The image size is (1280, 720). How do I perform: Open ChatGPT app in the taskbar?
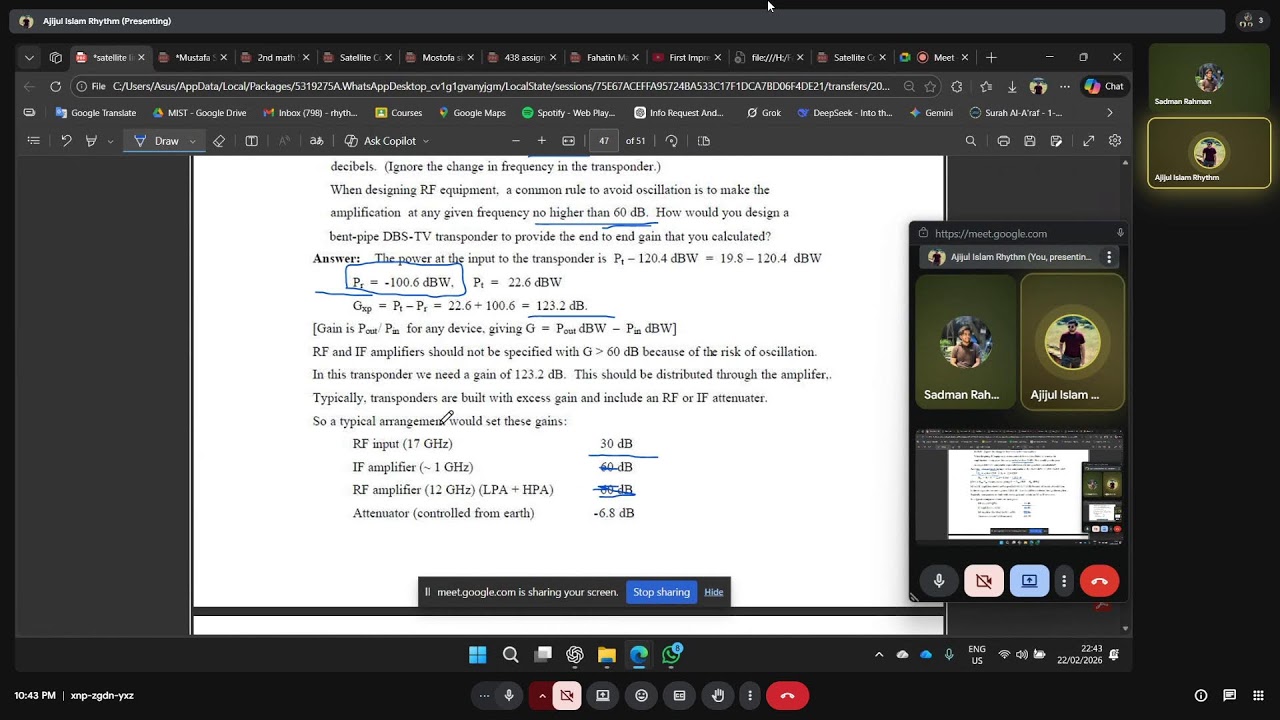point(575,655)
